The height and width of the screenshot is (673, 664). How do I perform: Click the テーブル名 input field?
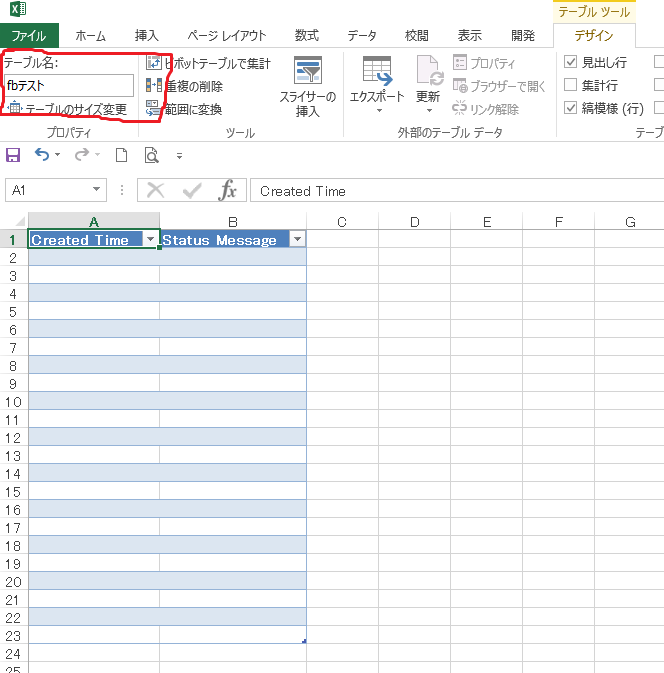(x=69, y=85)
